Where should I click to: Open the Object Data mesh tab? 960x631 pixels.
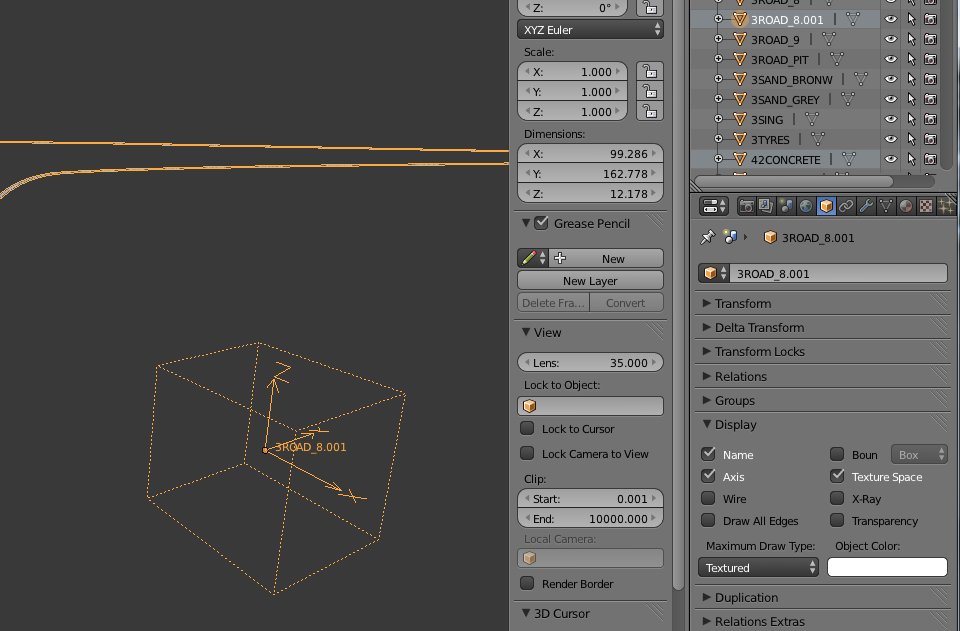point(886,206)
